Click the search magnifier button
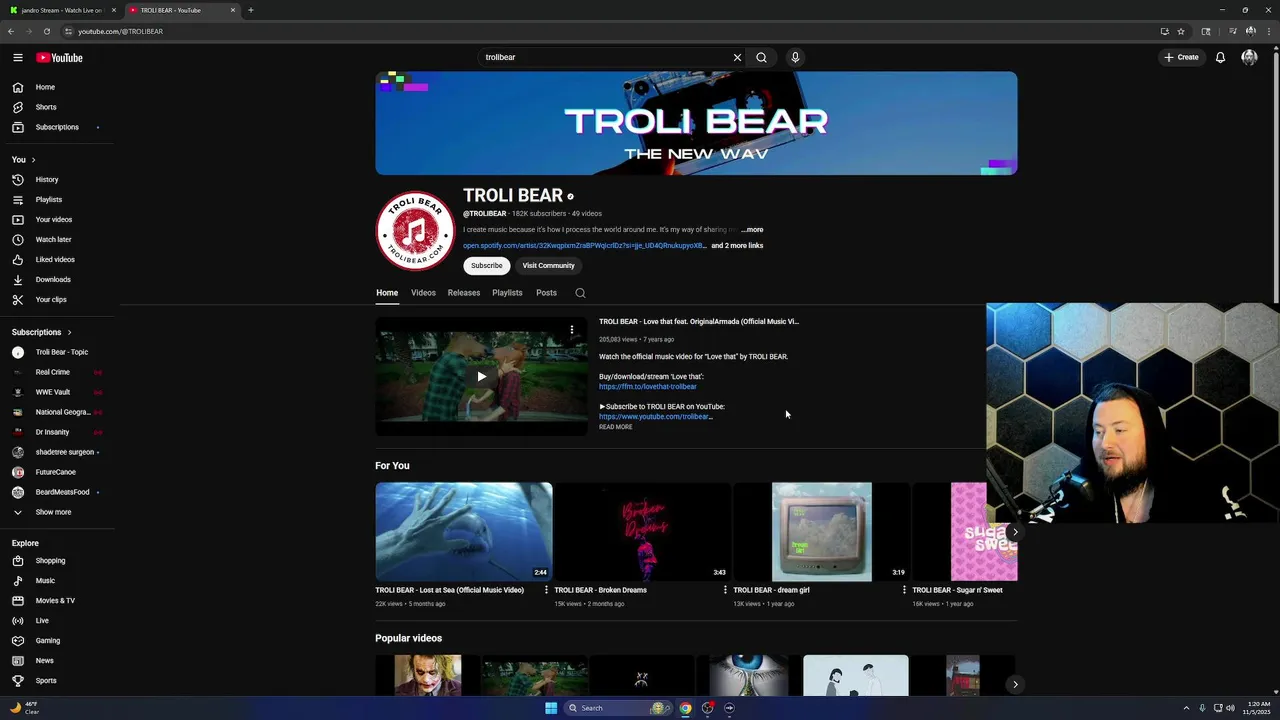 [761, 57]
